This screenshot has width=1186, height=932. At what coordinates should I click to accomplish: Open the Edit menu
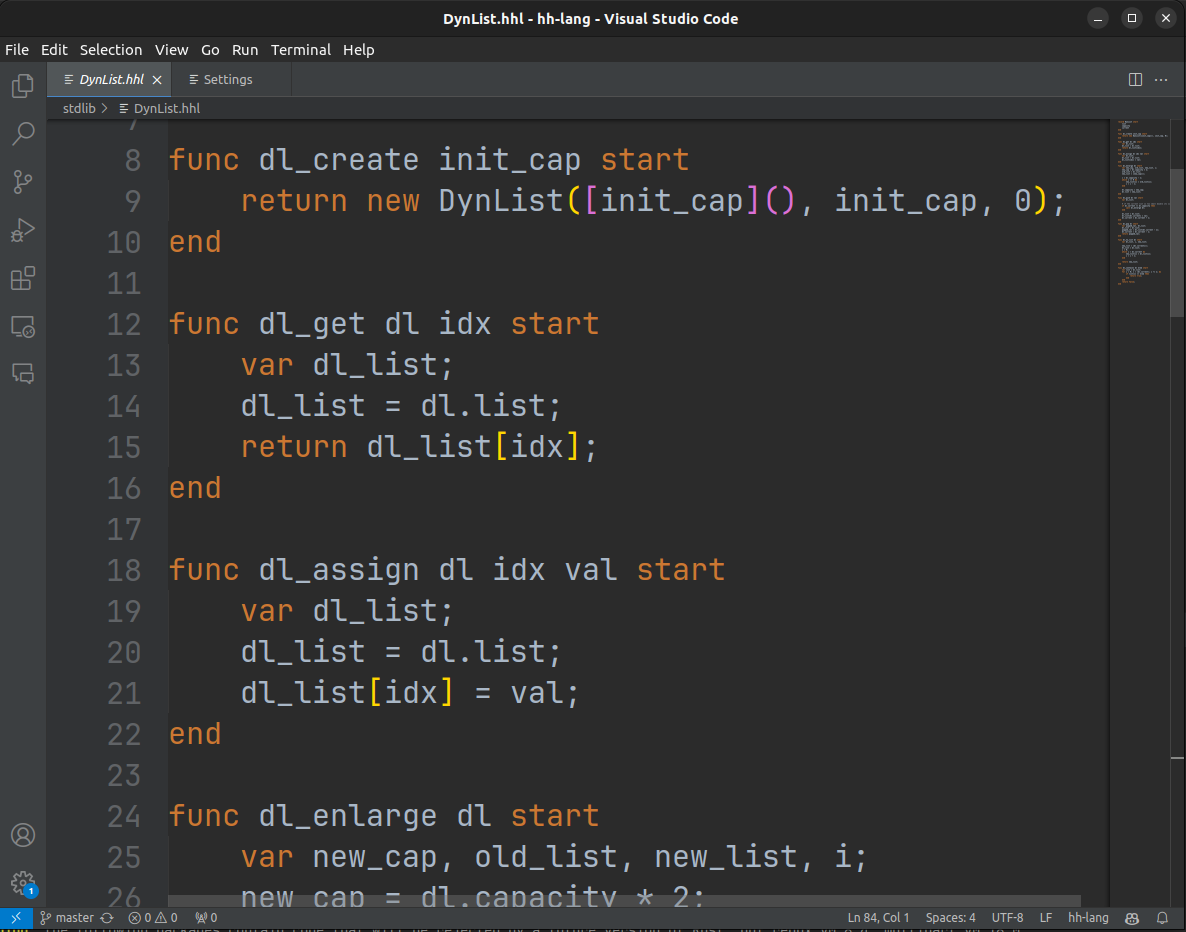pyautogui.click(x=54, y=50)
